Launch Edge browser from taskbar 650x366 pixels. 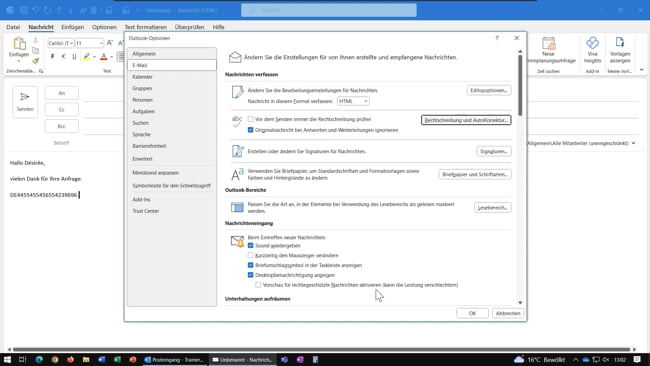pos(39,359)
